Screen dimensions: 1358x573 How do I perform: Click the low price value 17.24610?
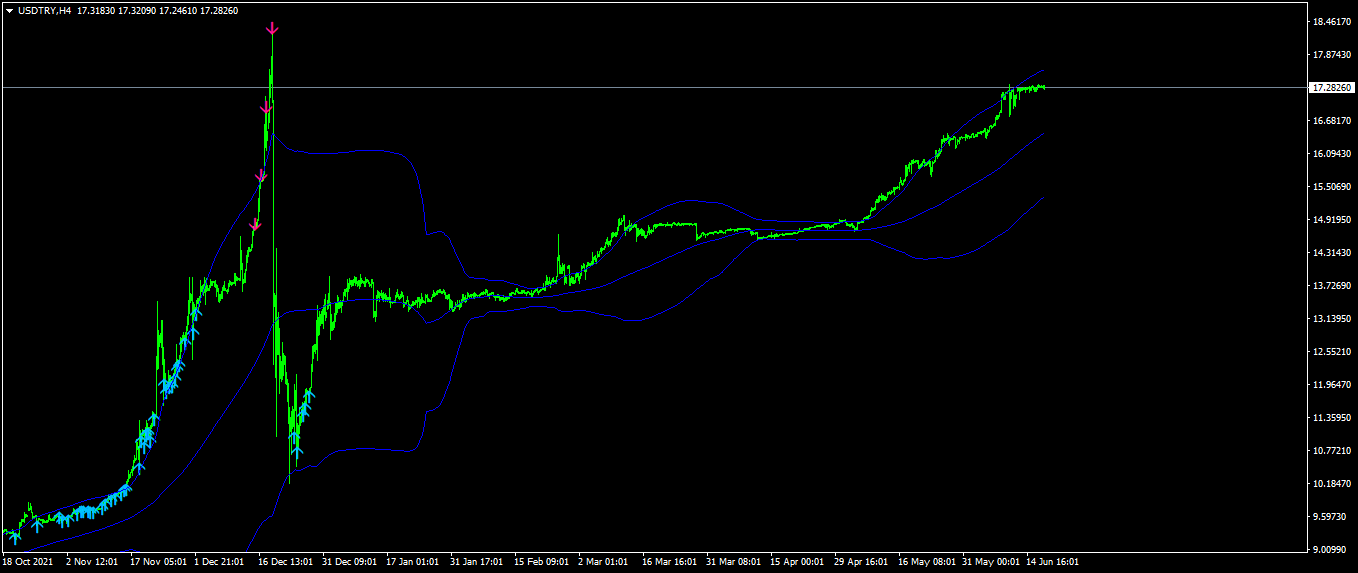click(x=179, y=10)
